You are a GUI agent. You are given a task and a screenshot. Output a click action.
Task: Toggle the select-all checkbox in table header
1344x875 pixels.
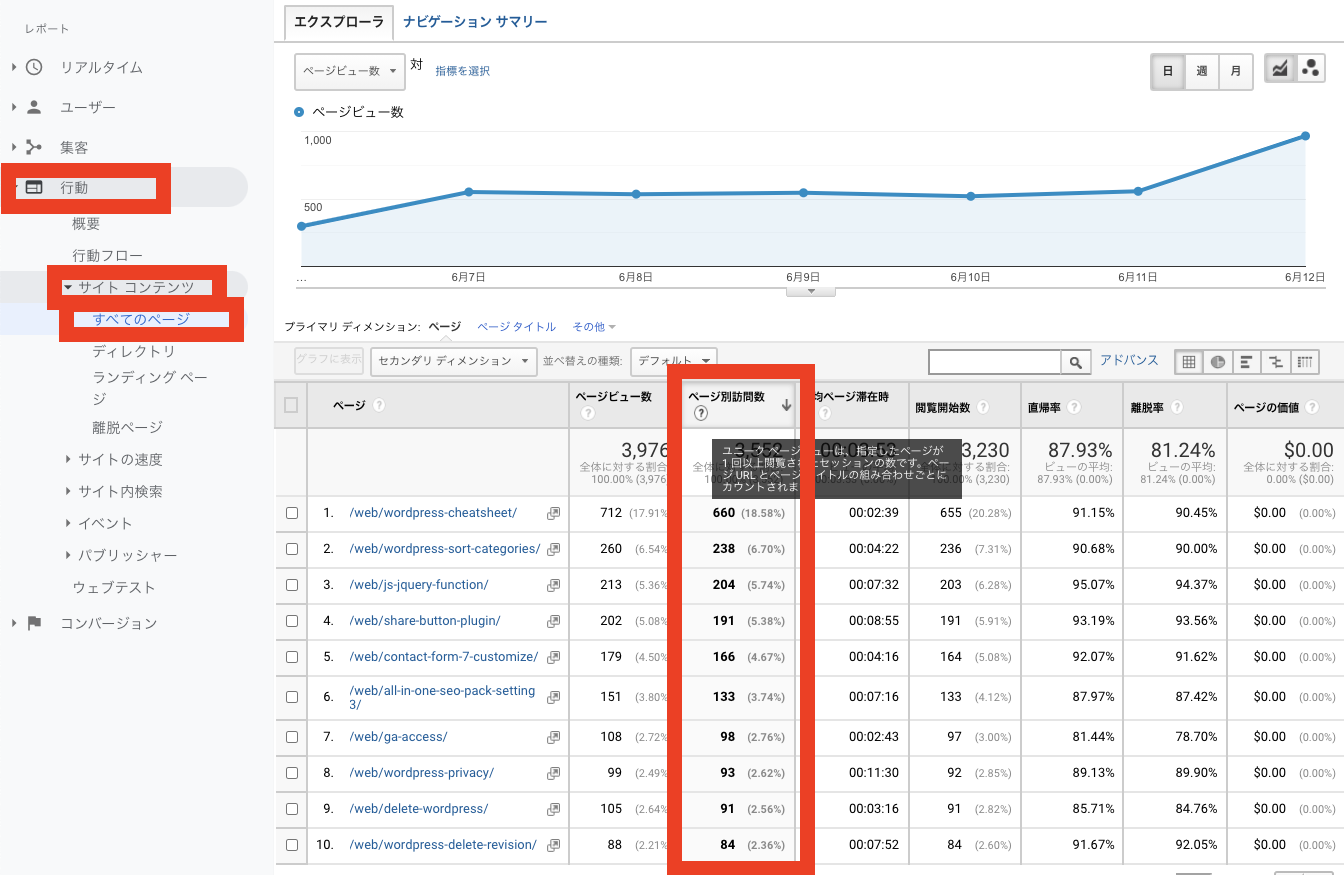(x=291, y=405)
